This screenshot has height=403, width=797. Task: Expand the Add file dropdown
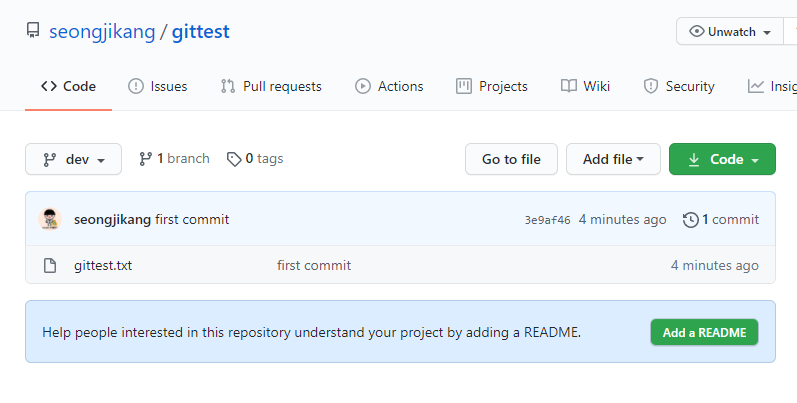pyautogui.click(x=613, y=159)
